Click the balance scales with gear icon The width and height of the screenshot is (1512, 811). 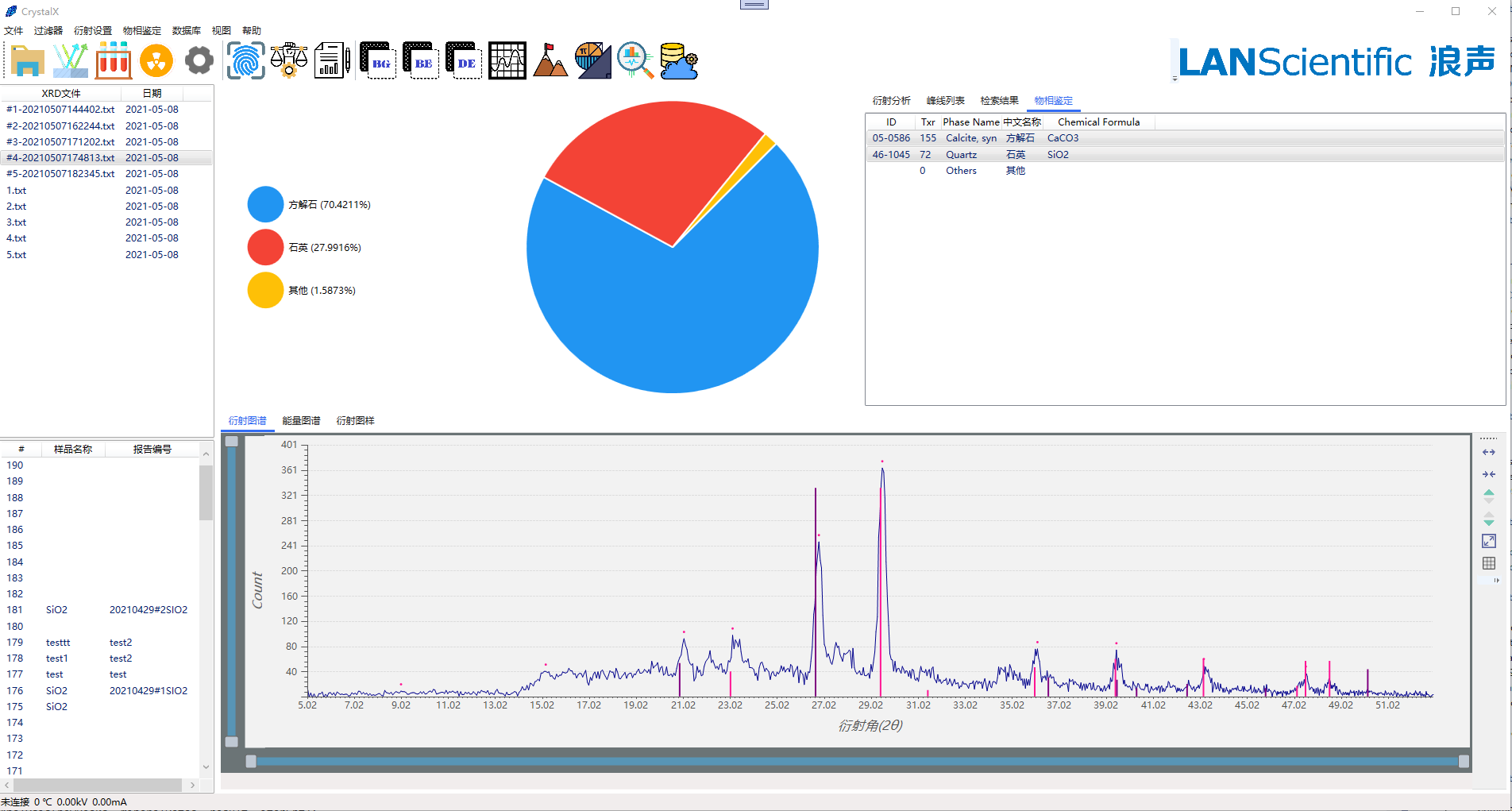tap(288, 61)
